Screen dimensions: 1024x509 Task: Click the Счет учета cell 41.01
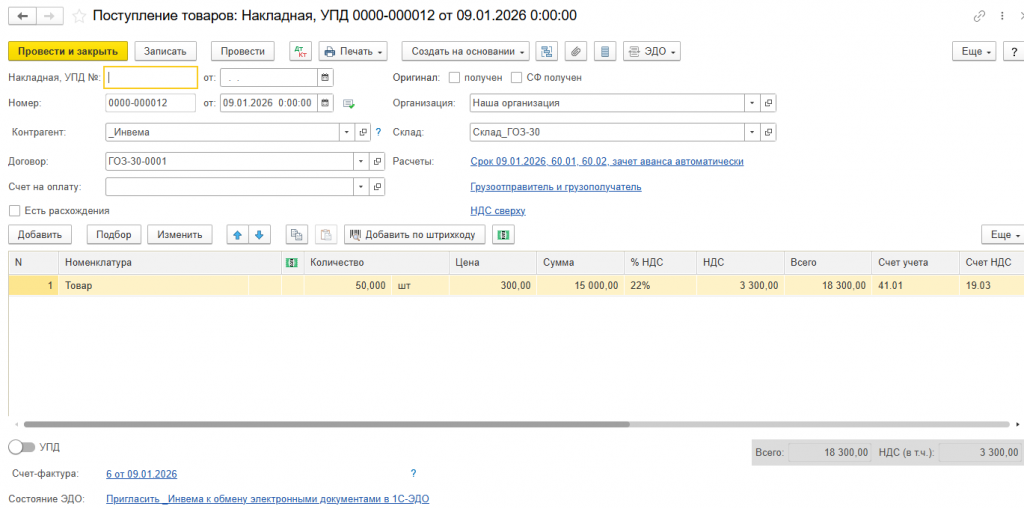(914, 286)
